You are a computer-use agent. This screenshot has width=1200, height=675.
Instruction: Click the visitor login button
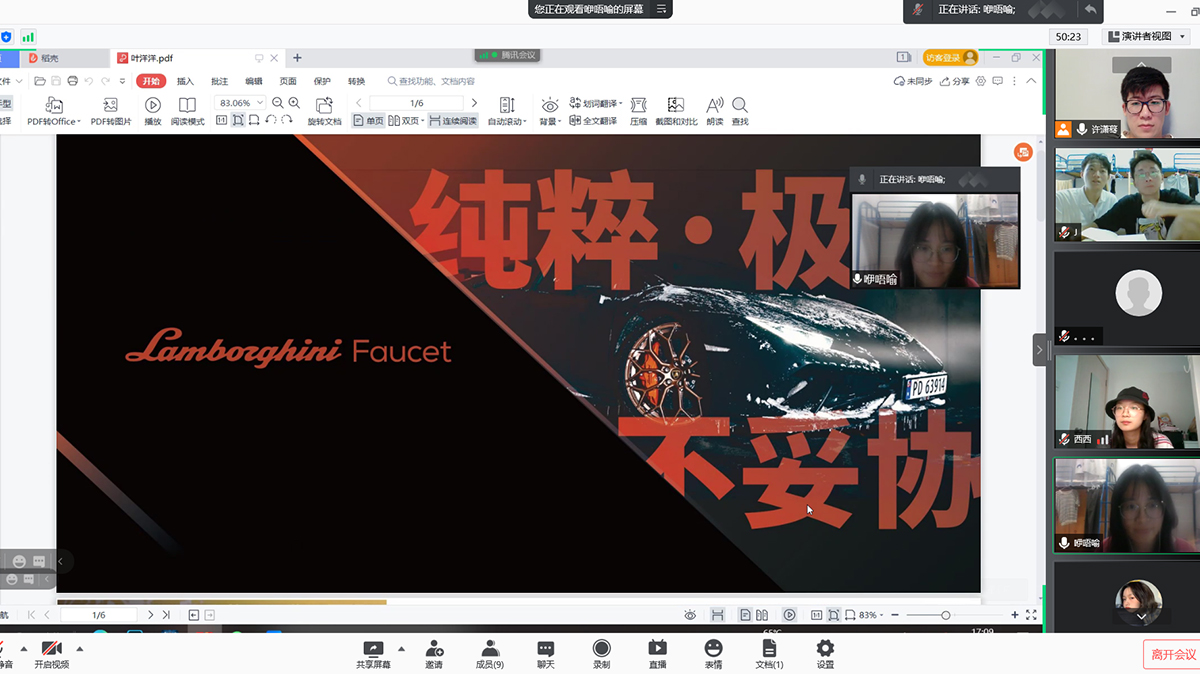950,58
